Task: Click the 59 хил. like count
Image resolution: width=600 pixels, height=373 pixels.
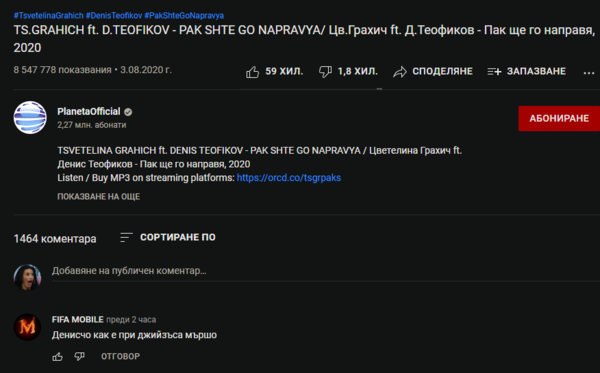Action: point(284,72)
